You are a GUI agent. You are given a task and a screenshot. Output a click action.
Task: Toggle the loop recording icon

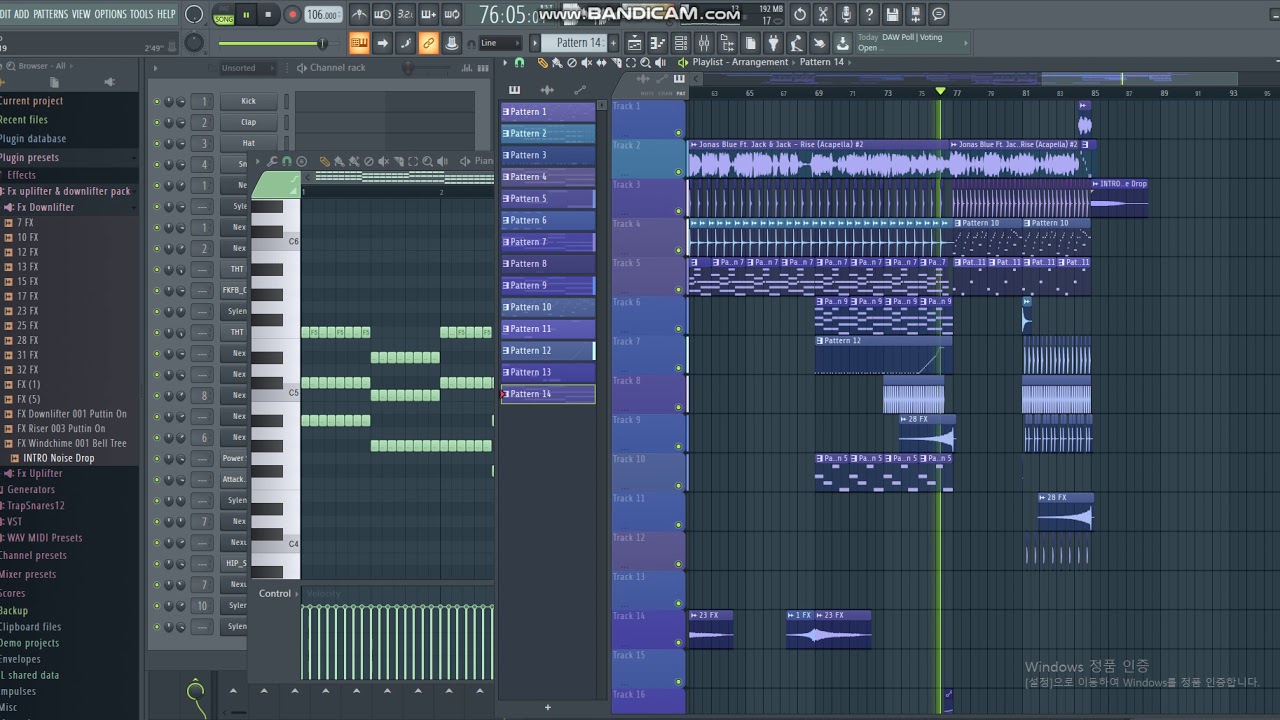click(451, 14)
